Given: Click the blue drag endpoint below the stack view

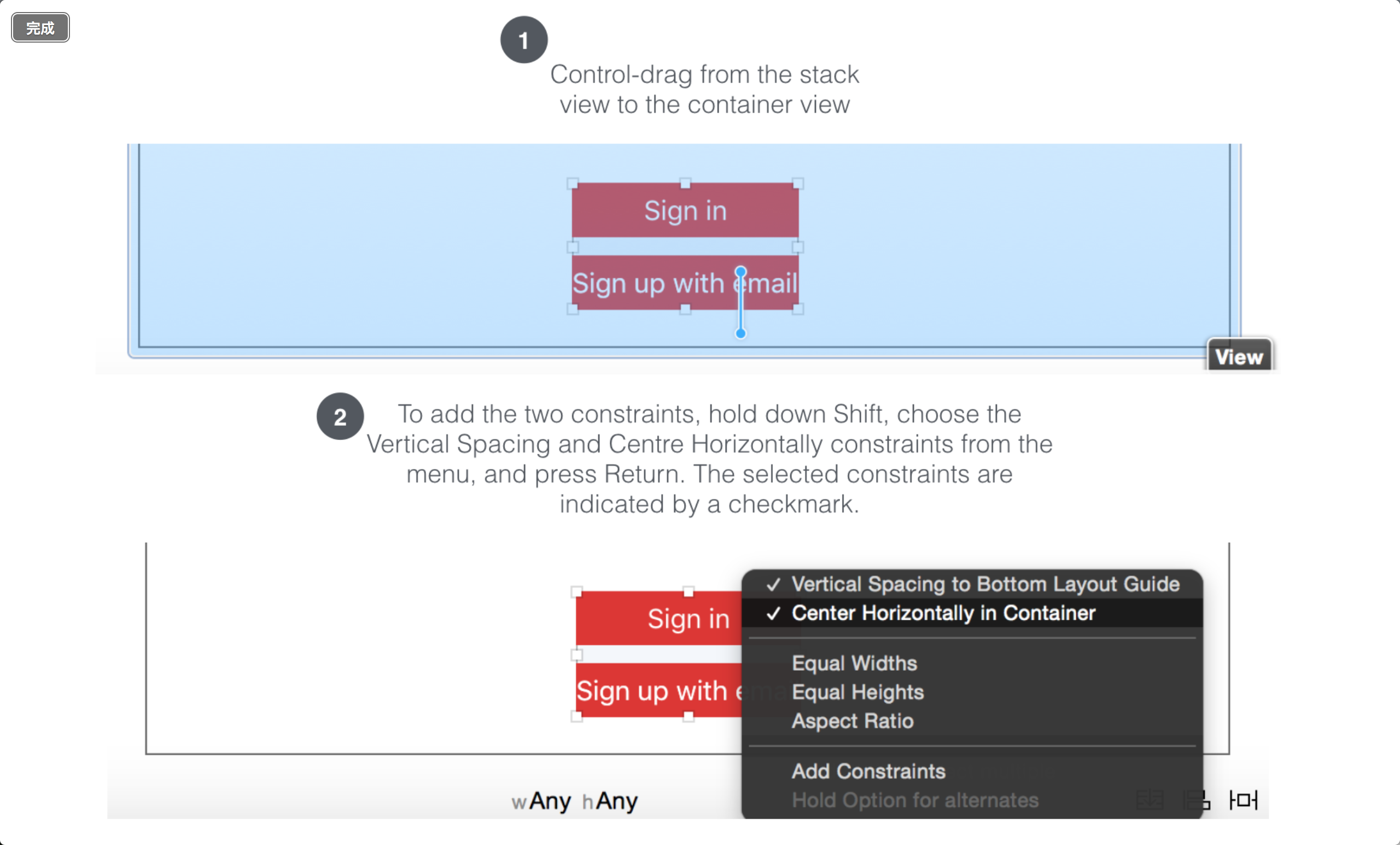Looking at the screenshot, I should 740,333.
